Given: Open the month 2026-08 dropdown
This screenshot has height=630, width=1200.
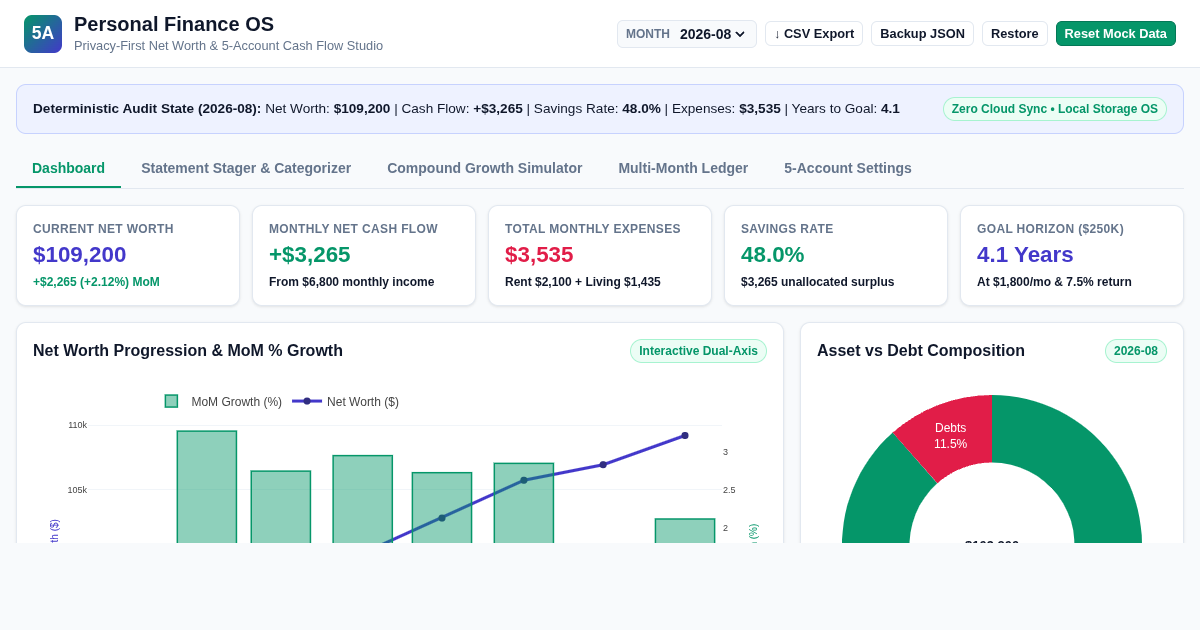Looking at the screenshot, I should [712, 34].
